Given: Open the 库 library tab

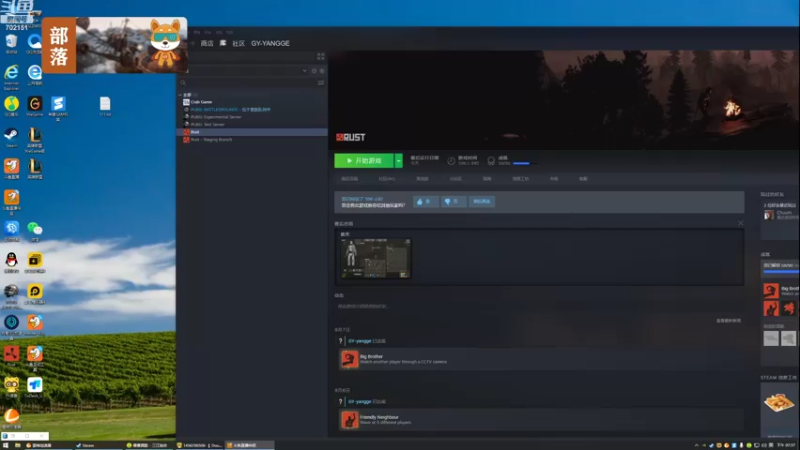Looking at the screenshot, I should tap(223, 43).
